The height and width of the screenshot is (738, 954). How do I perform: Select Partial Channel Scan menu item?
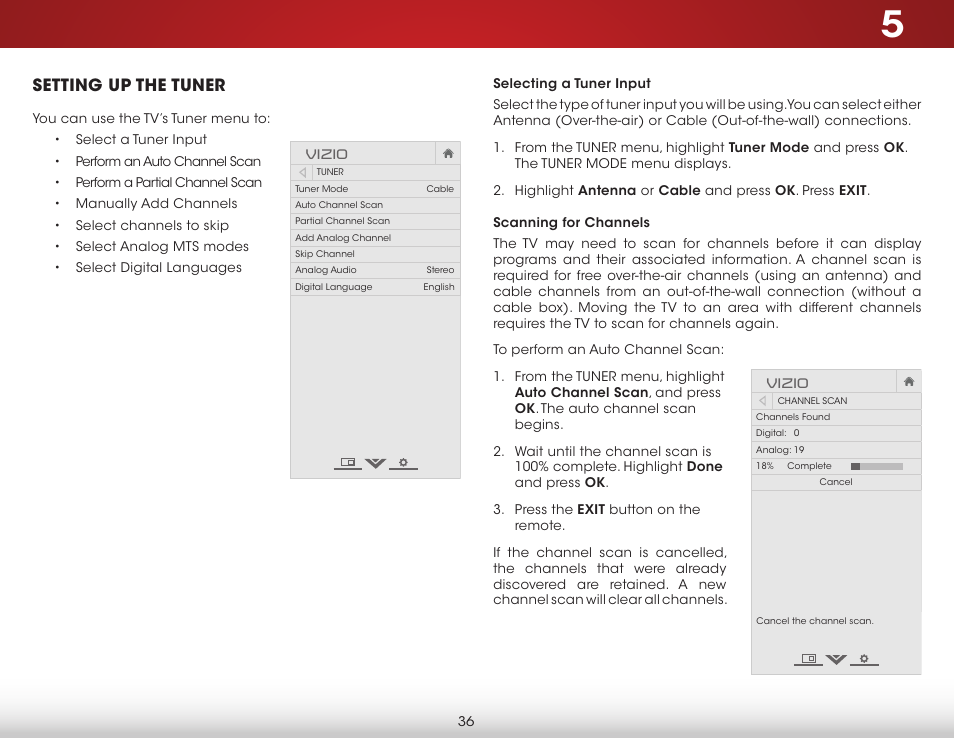[x=375, y=221]
